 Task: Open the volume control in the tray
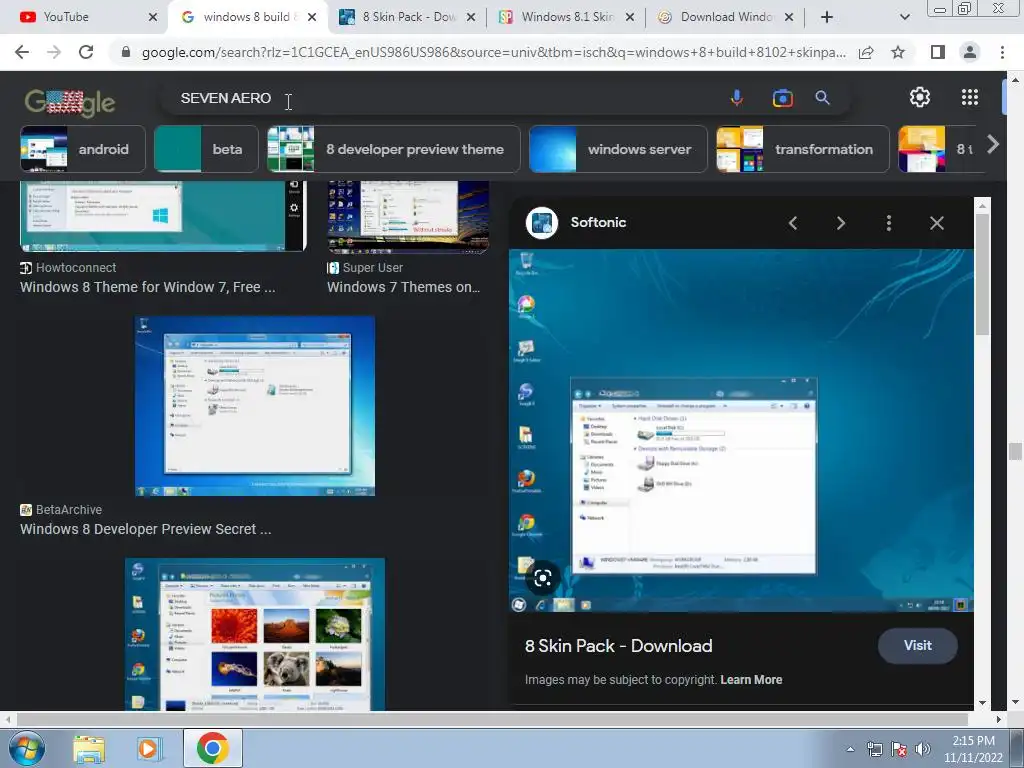pyautogui.click(x=922, y=749)
